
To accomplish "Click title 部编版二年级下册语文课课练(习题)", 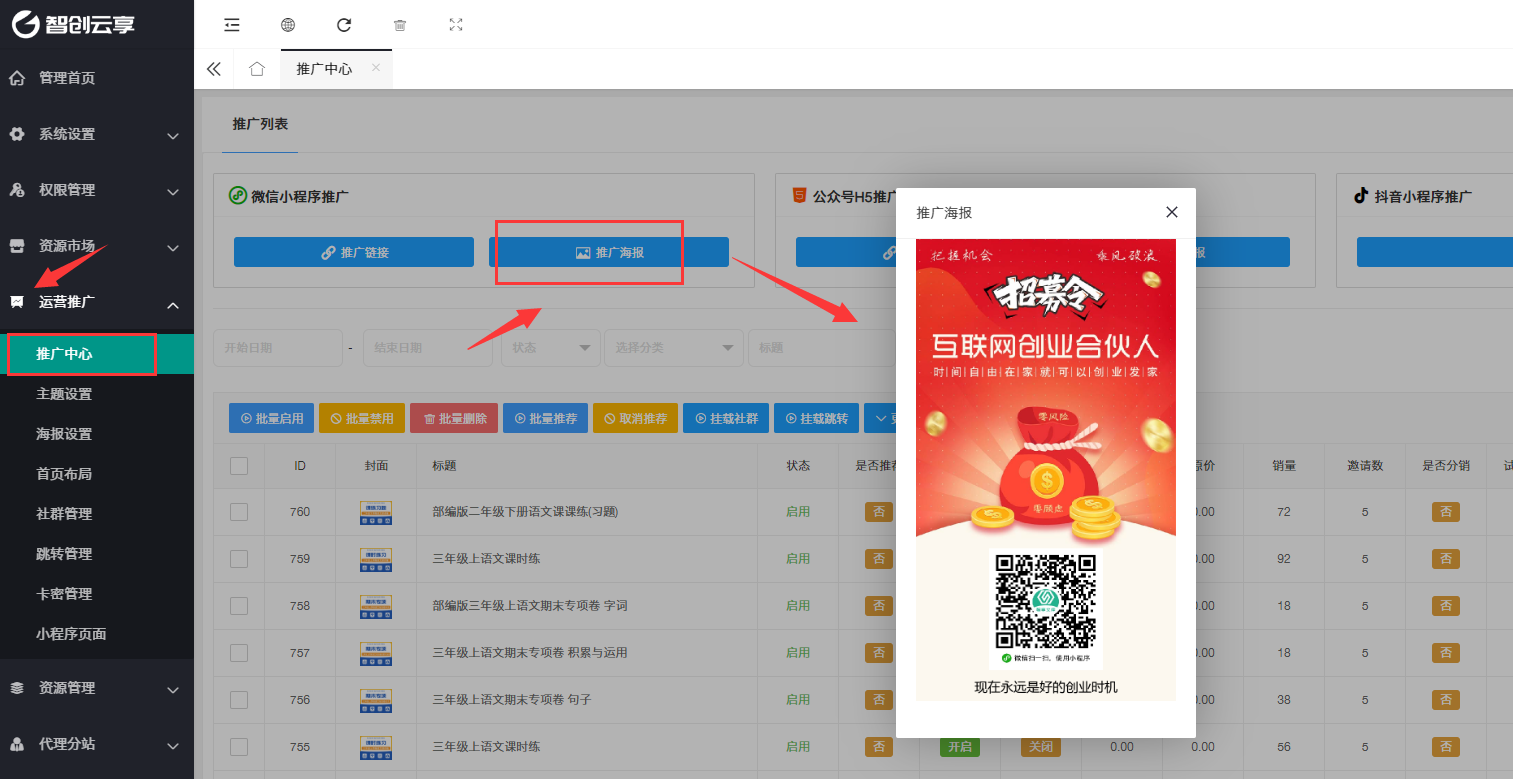I will [525, 512].
